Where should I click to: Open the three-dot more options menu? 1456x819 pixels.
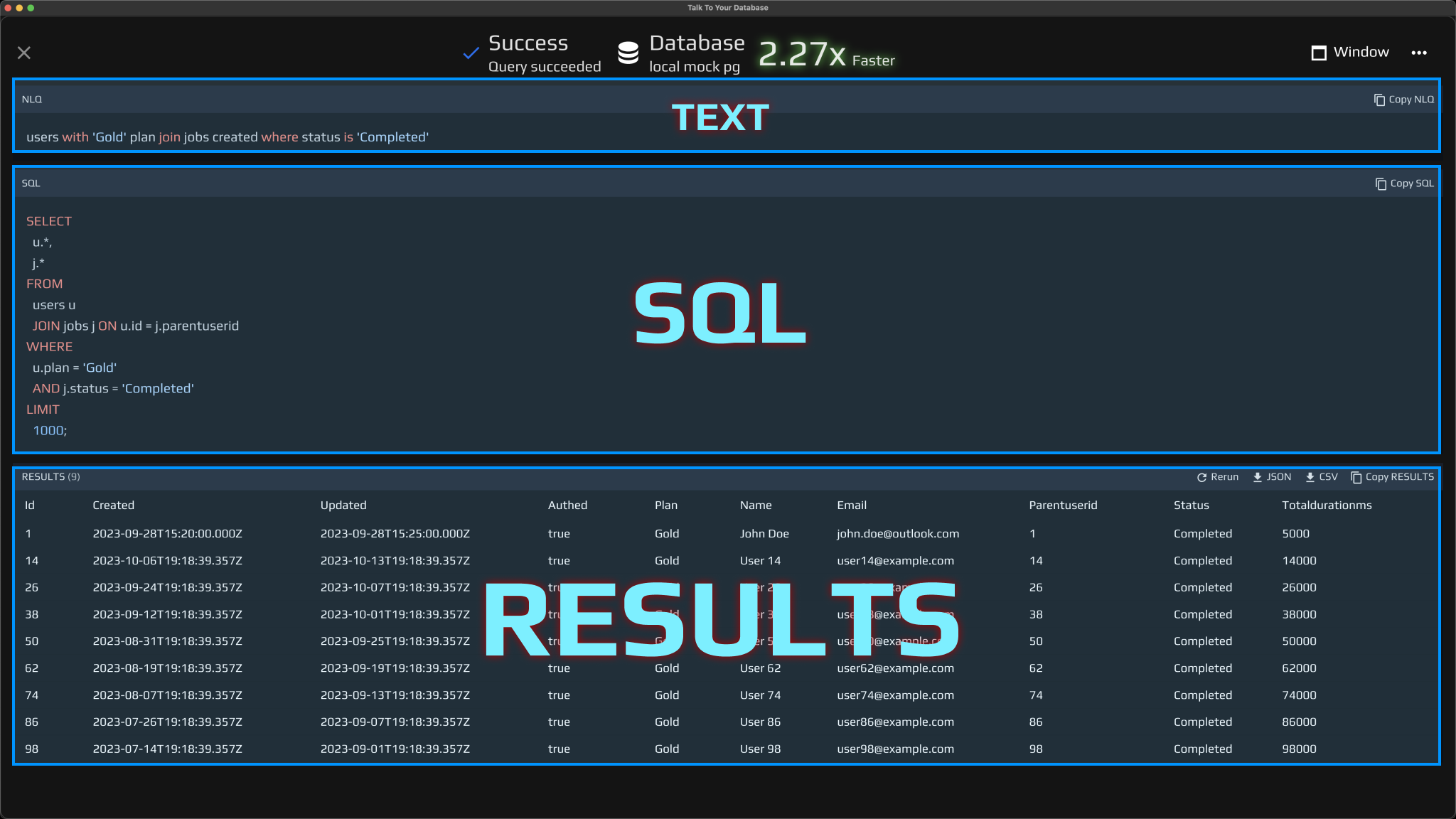coord(1419,53)
